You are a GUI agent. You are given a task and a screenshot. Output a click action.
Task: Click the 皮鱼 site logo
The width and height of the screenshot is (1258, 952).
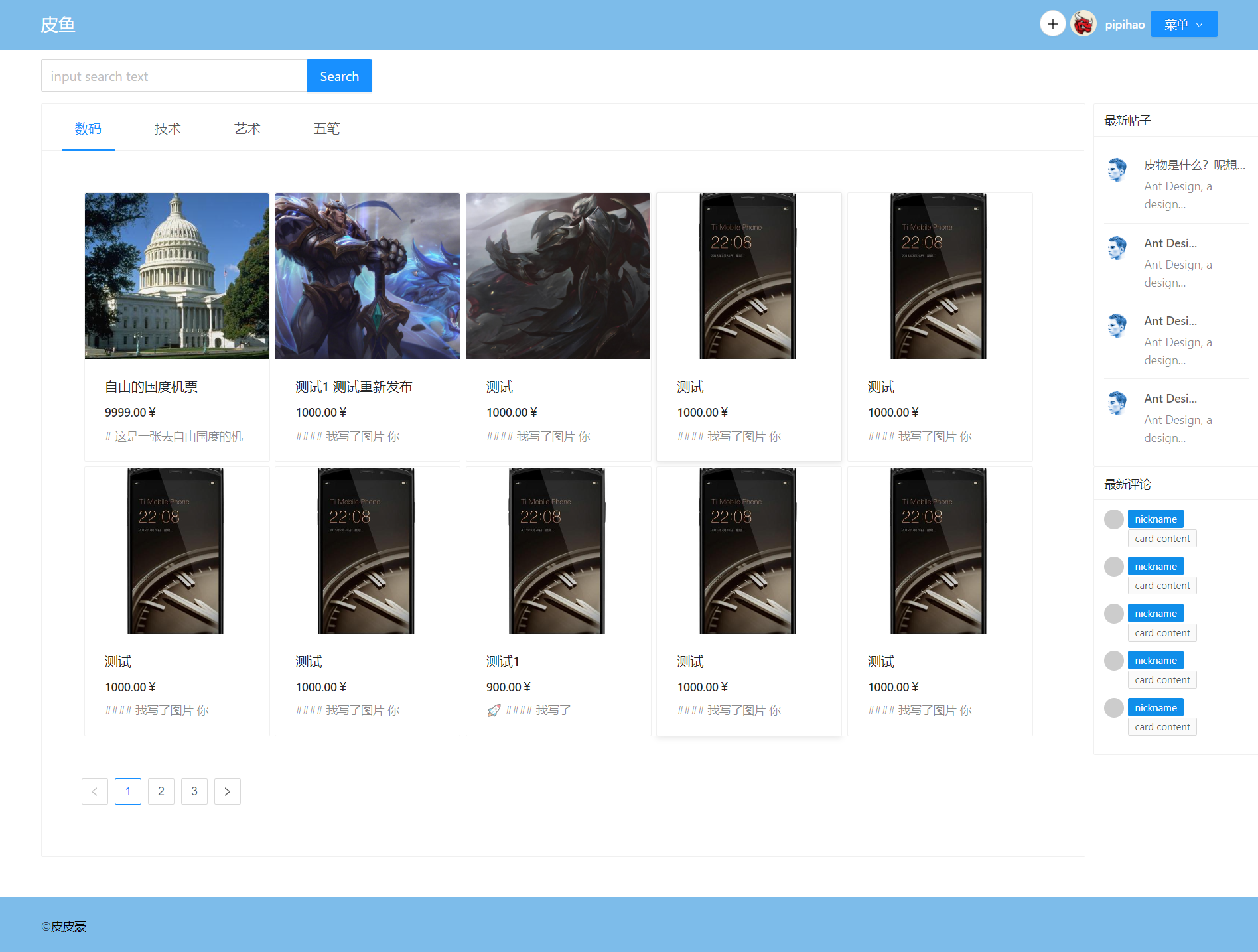[58, 25]
